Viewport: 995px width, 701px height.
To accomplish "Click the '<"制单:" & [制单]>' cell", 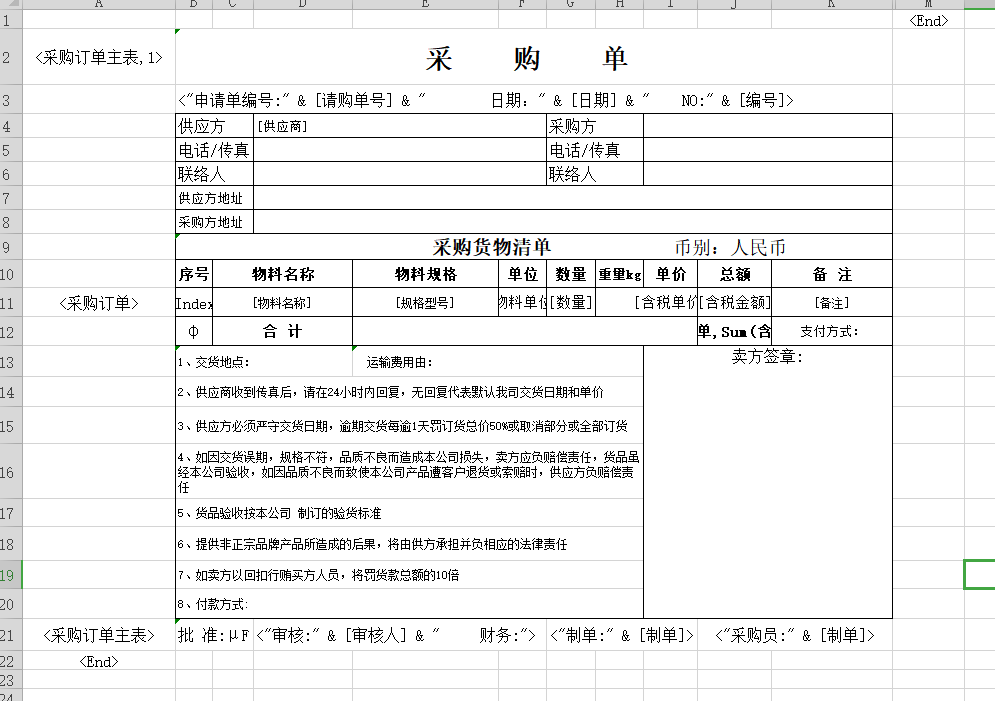I will pos(622,635).
